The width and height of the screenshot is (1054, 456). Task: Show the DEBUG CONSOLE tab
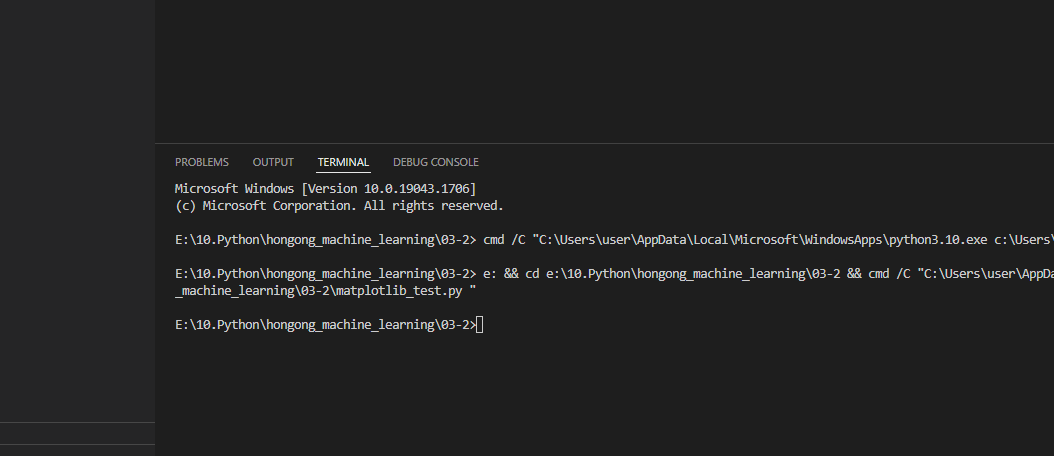pyautogui.click(x=436, y=162)
